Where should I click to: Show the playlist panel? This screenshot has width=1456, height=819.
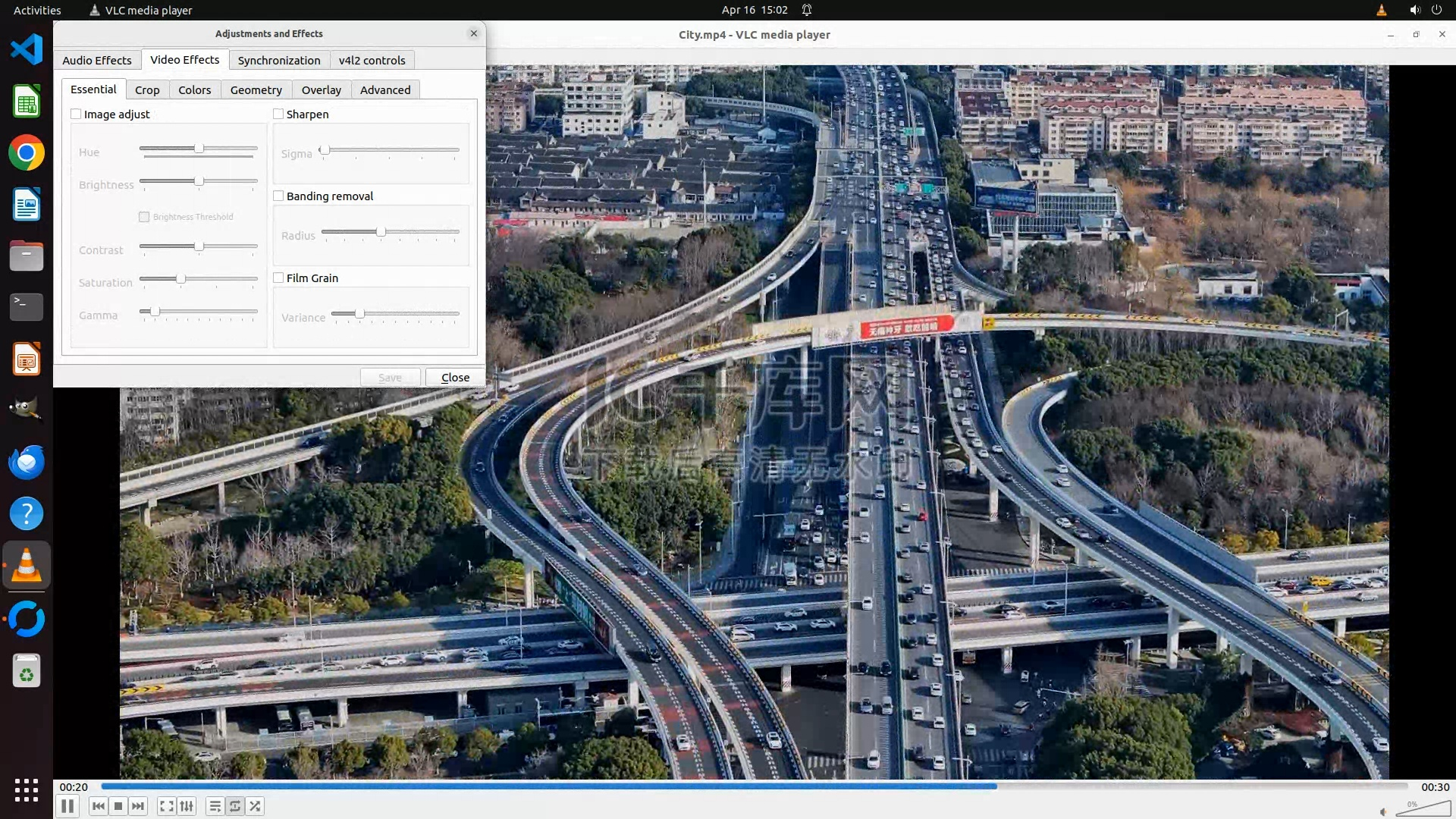pyautogui.click(x=215, y=806)
